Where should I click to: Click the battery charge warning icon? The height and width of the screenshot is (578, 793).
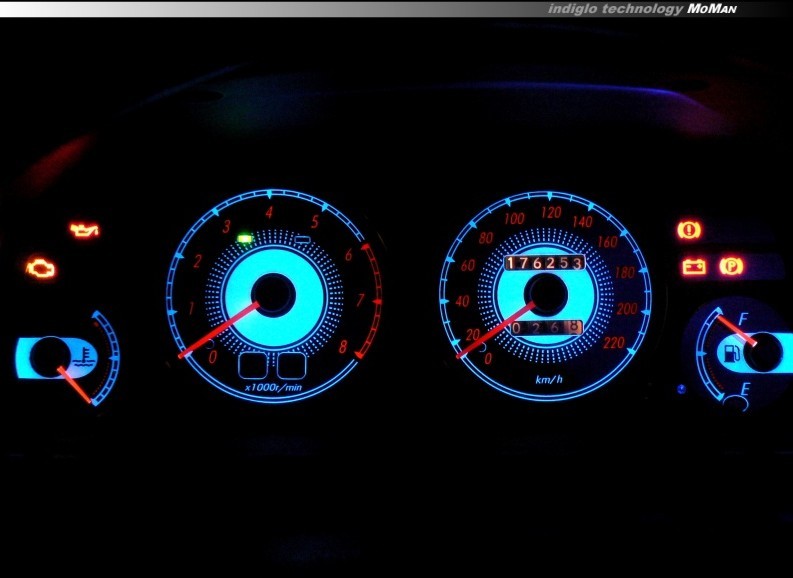pyautogui.click(x=693, y=267)
